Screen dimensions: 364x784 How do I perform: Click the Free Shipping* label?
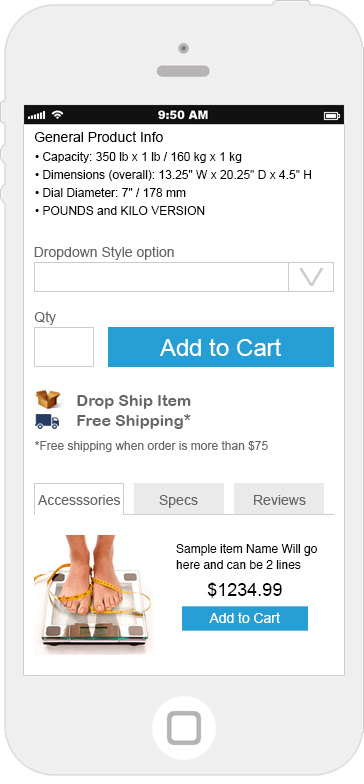(134, 421)
